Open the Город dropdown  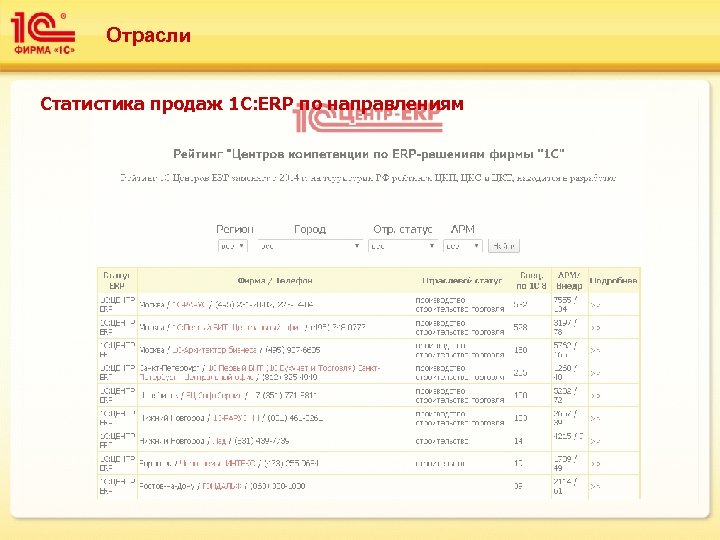point(309,246)
